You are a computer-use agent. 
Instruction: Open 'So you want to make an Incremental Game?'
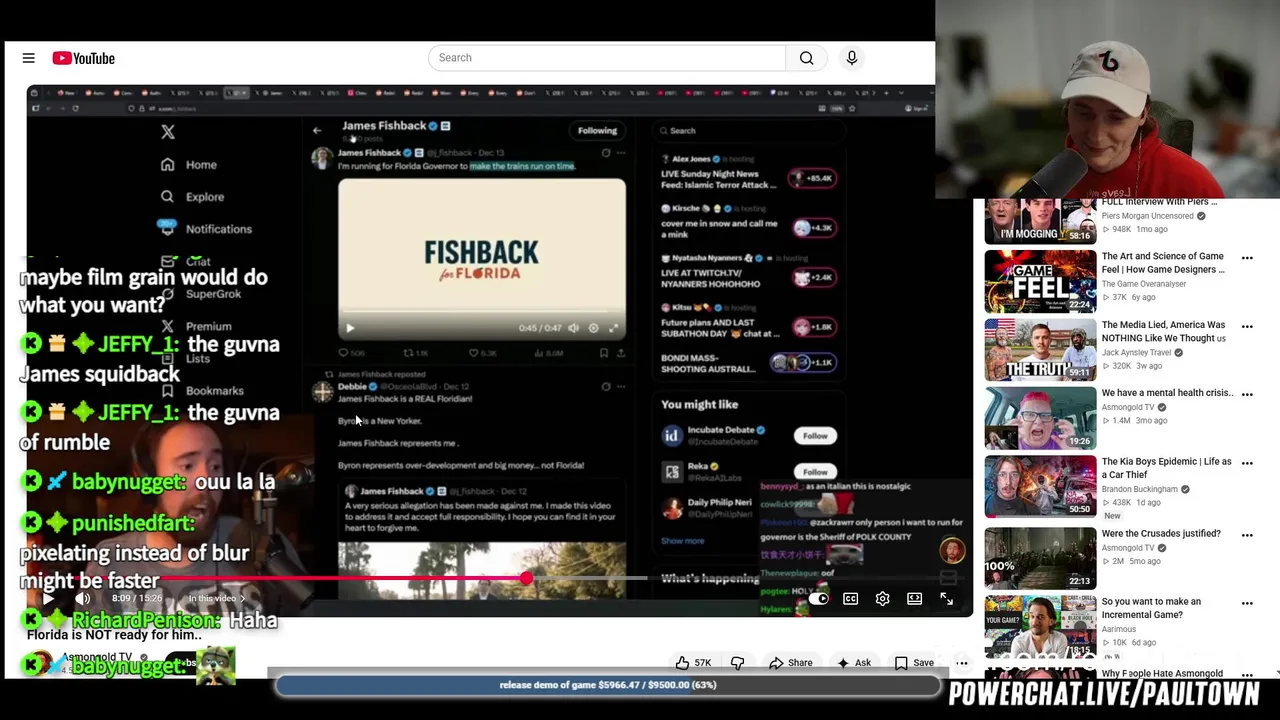point(1151,608)
